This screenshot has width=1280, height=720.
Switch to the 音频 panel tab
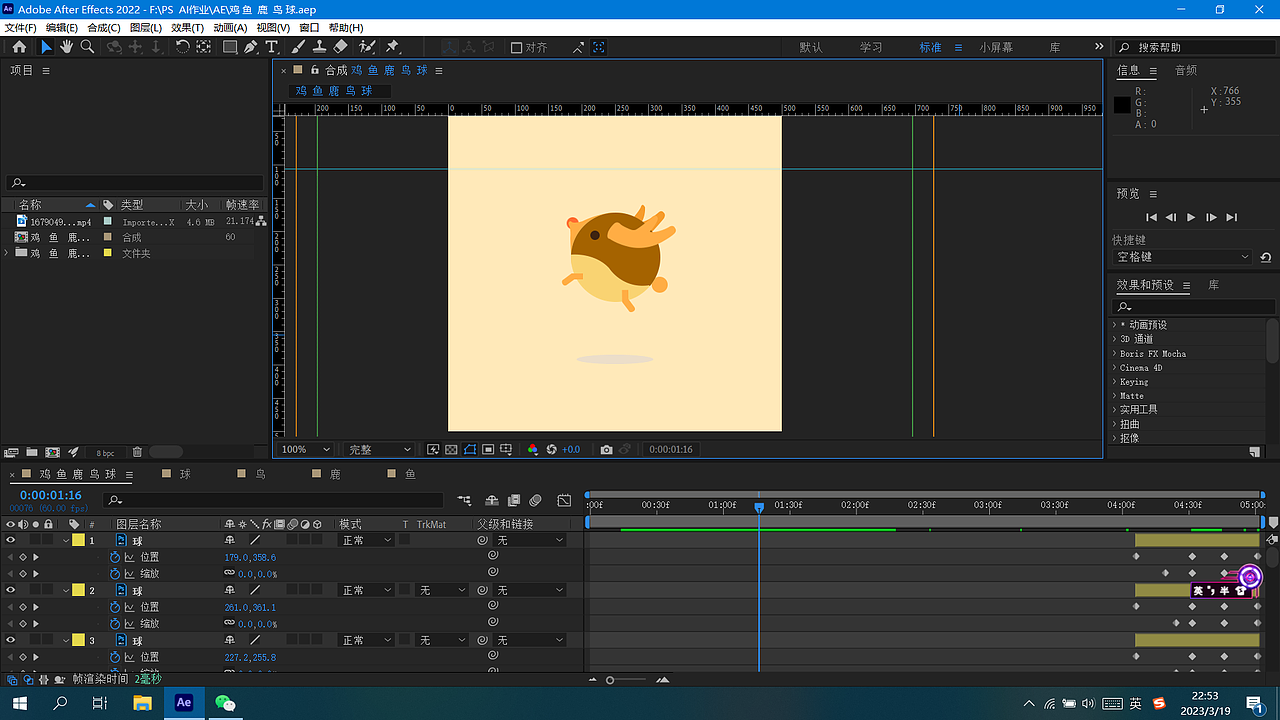(1186, 70)
